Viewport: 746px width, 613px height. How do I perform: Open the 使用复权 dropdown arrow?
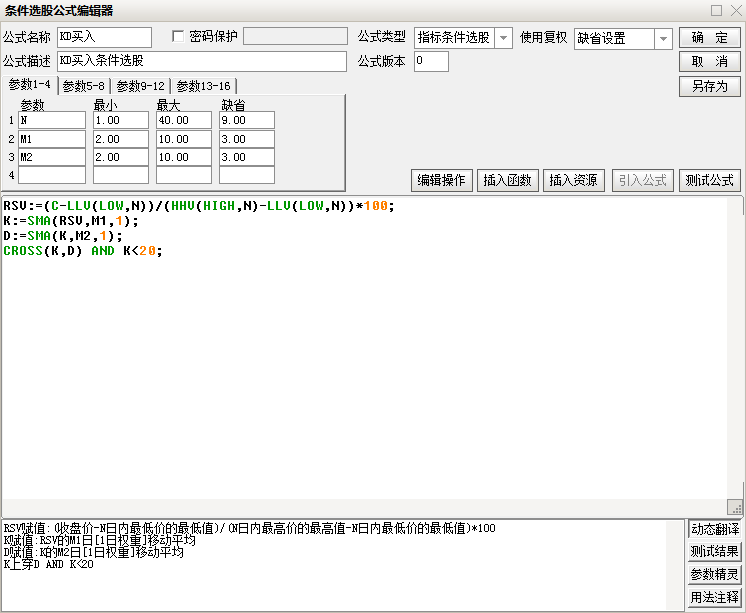click(663, 39)
